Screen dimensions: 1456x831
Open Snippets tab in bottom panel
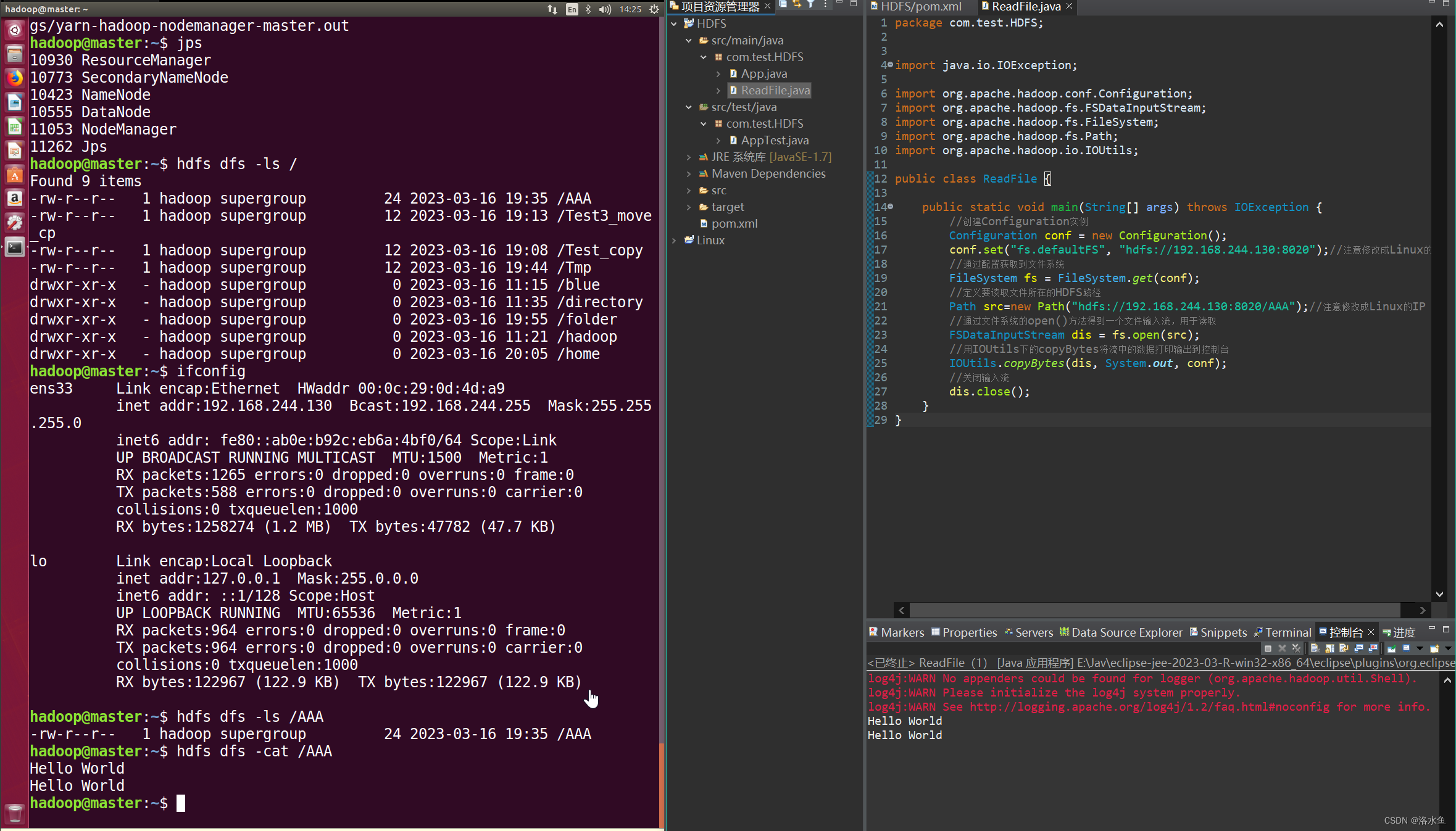pos(1218,632)
